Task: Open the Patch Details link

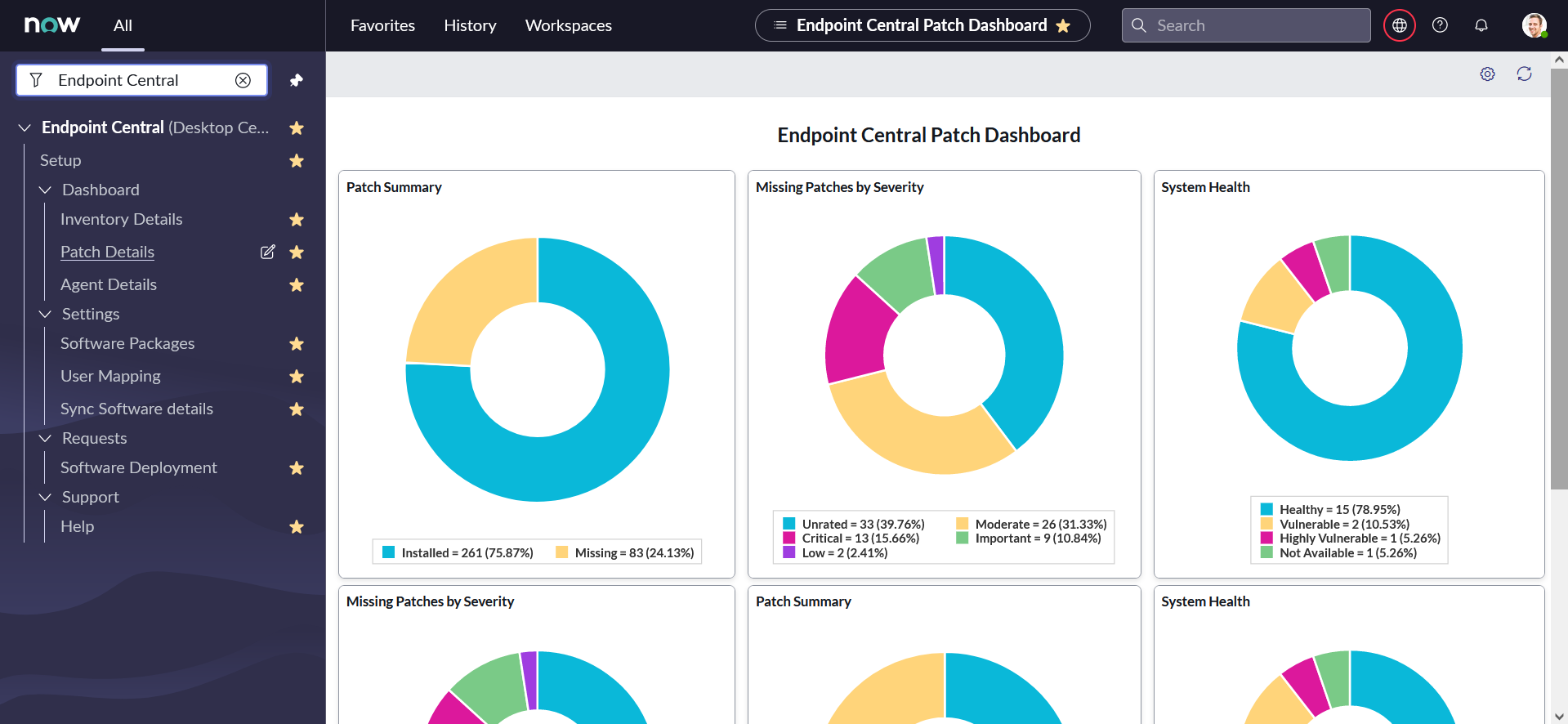Action: point(107,252)
